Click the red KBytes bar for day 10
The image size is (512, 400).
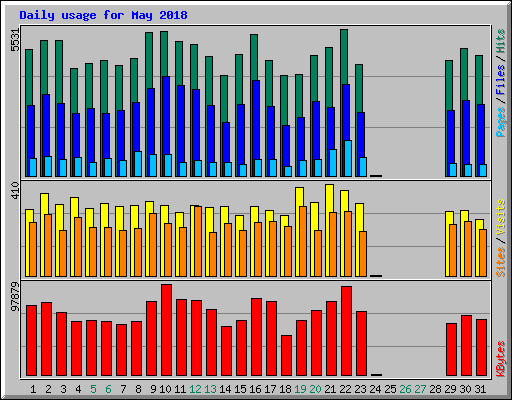pos(167,330)
